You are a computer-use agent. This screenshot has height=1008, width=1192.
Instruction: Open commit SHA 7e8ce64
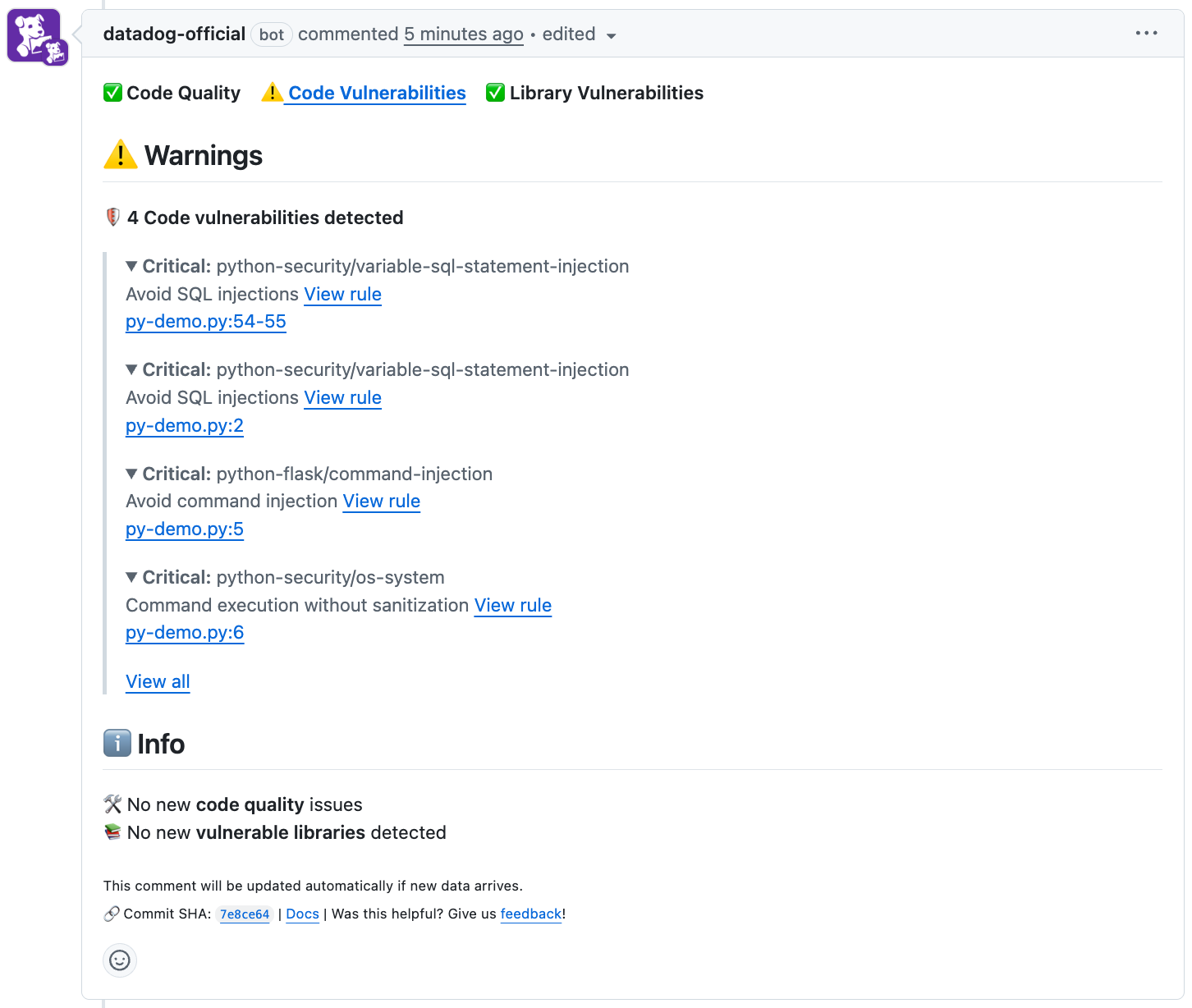245,914
